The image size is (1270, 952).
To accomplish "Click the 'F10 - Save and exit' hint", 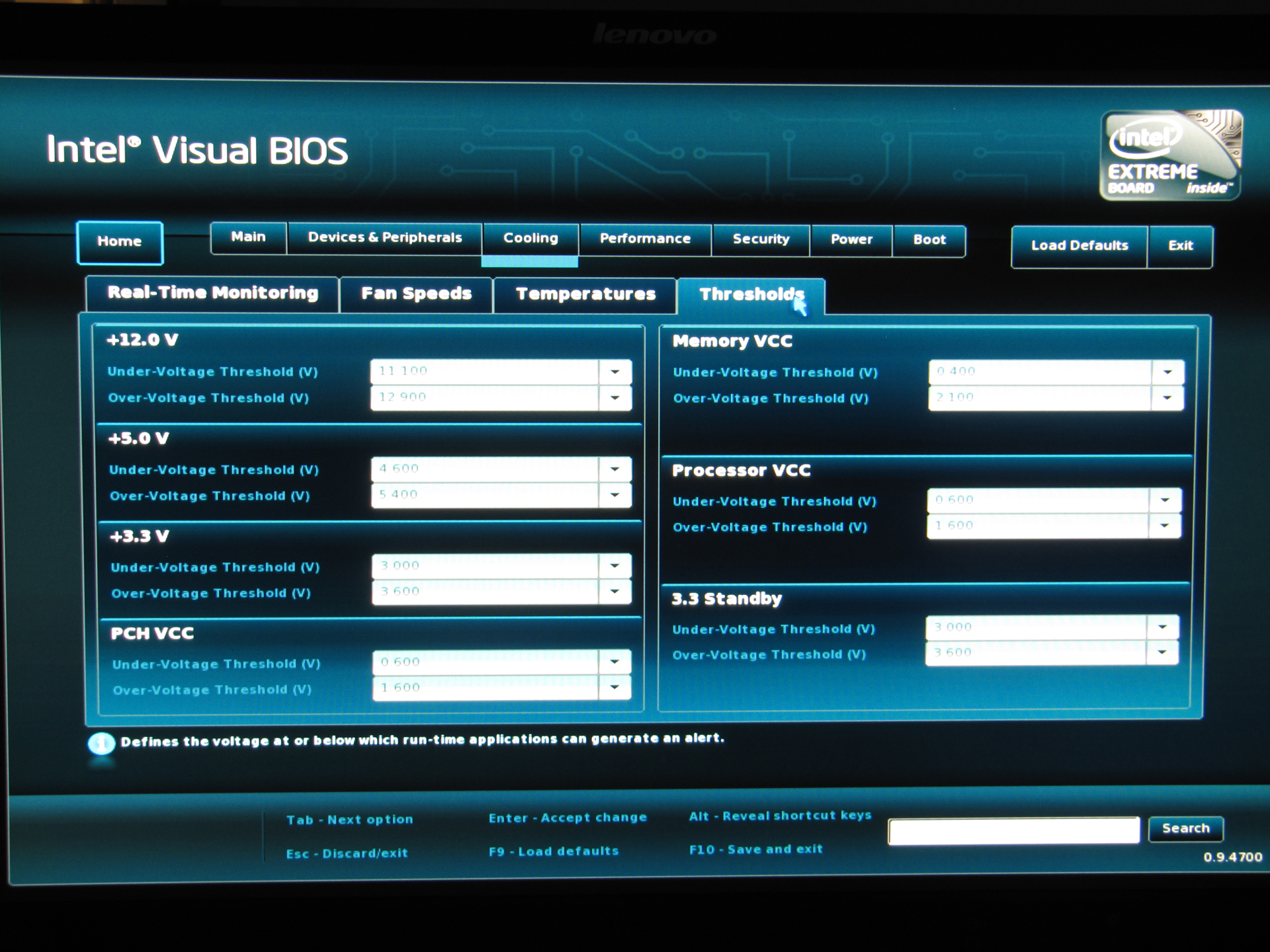I will click(x=756, y=850).
